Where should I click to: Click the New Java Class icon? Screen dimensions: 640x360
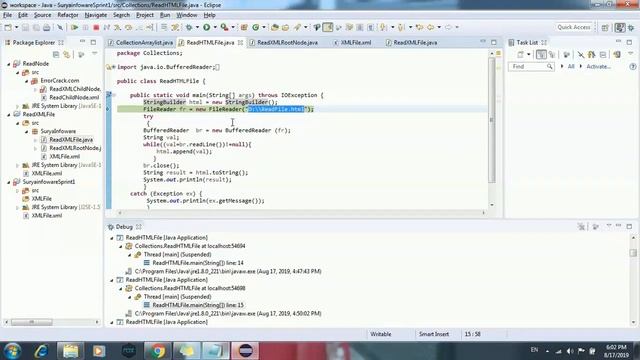tap(256, 27)
